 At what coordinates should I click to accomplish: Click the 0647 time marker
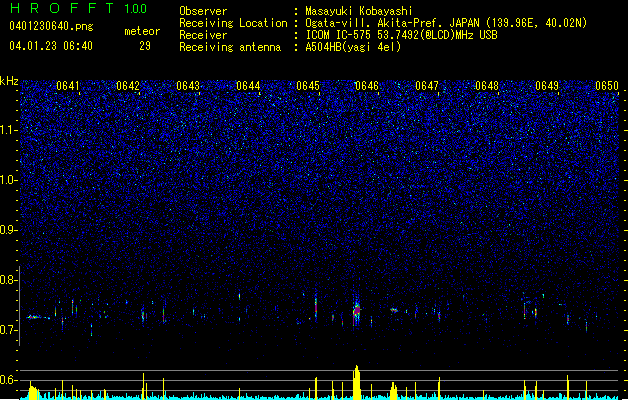pyautogui.click(x=427, y=86)
